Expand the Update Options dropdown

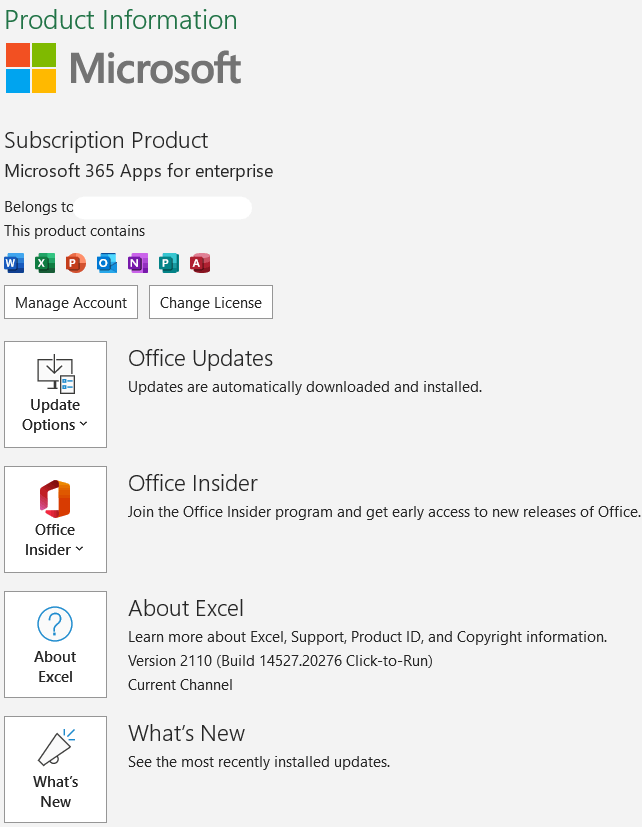click(55, 395)
